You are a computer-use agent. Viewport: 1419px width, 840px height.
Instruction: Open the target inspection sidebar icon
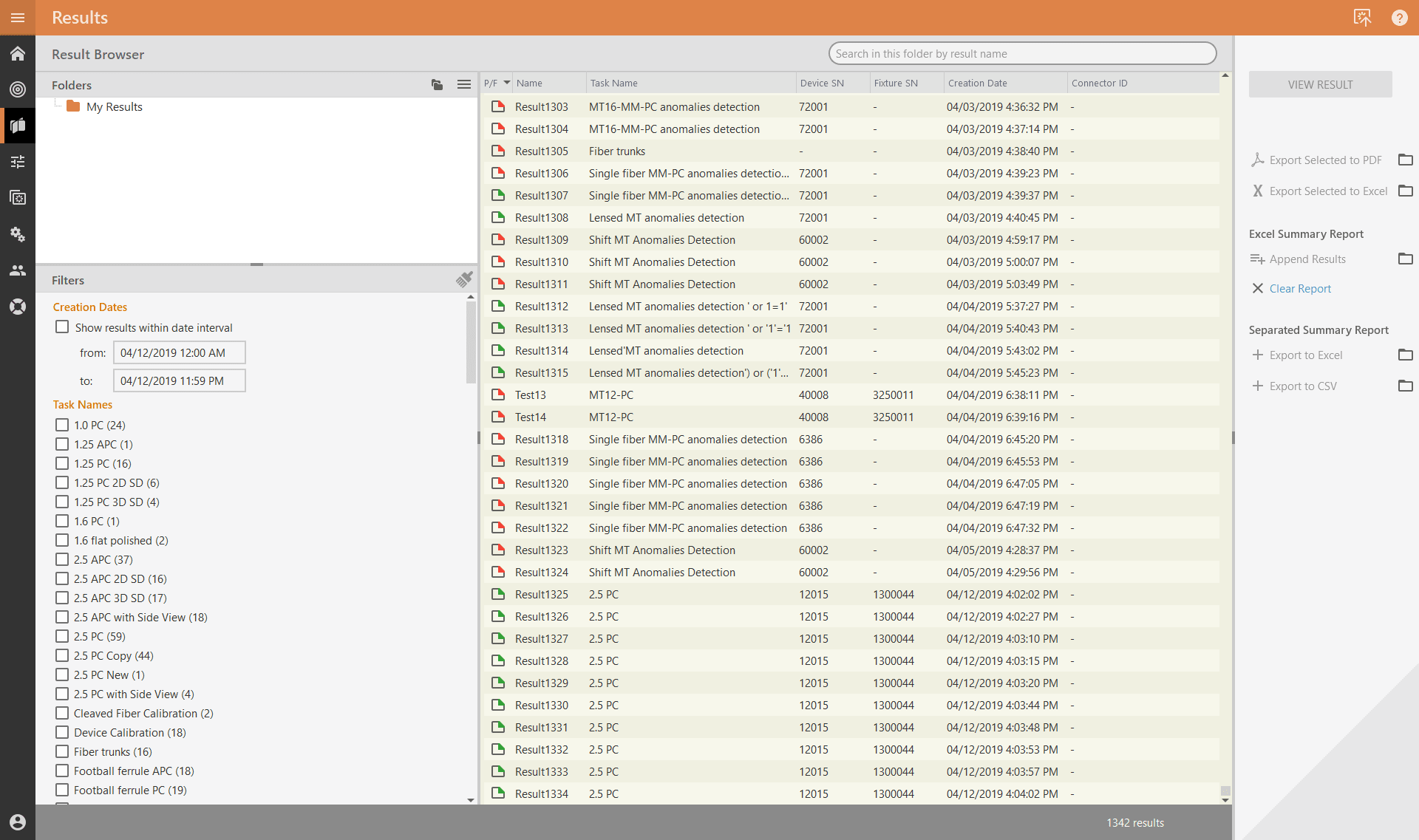click(18, 89)
